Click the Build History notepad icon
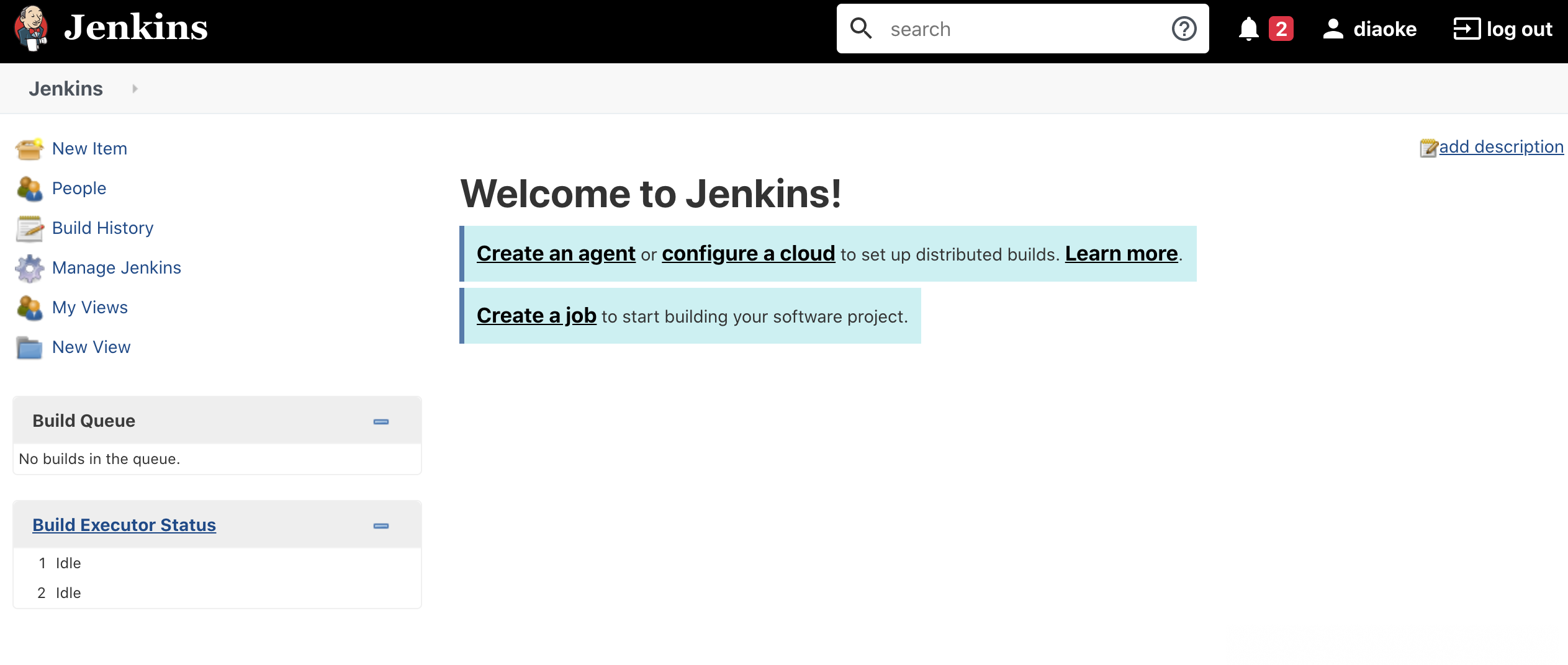Image resolution: width=1568 pixels, height=665 pixels. coord(29,228)
